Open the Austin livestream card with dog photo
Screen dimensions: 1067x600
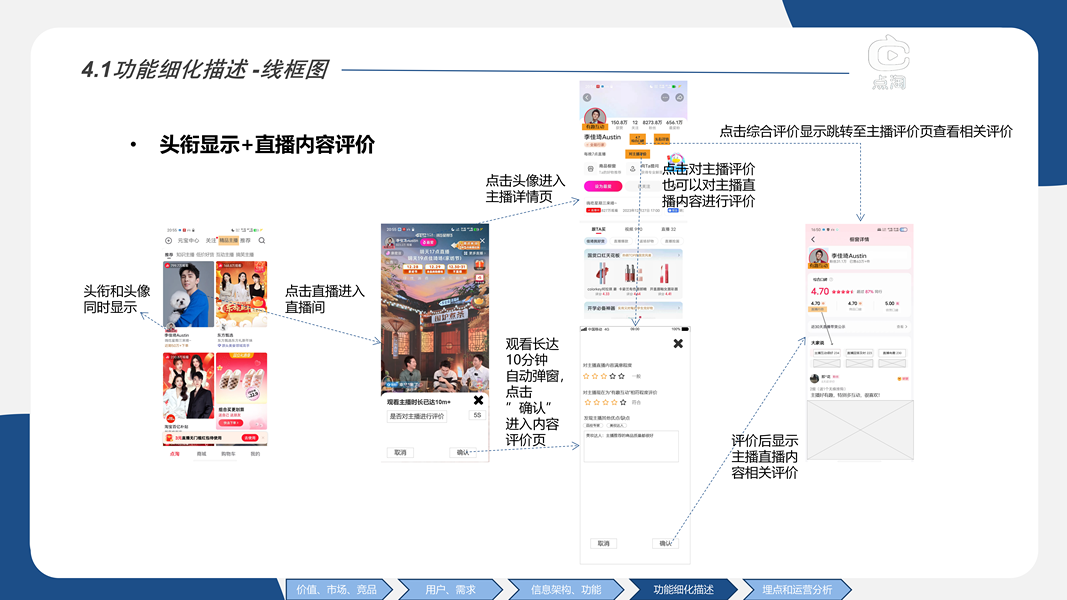click(188, 294)
